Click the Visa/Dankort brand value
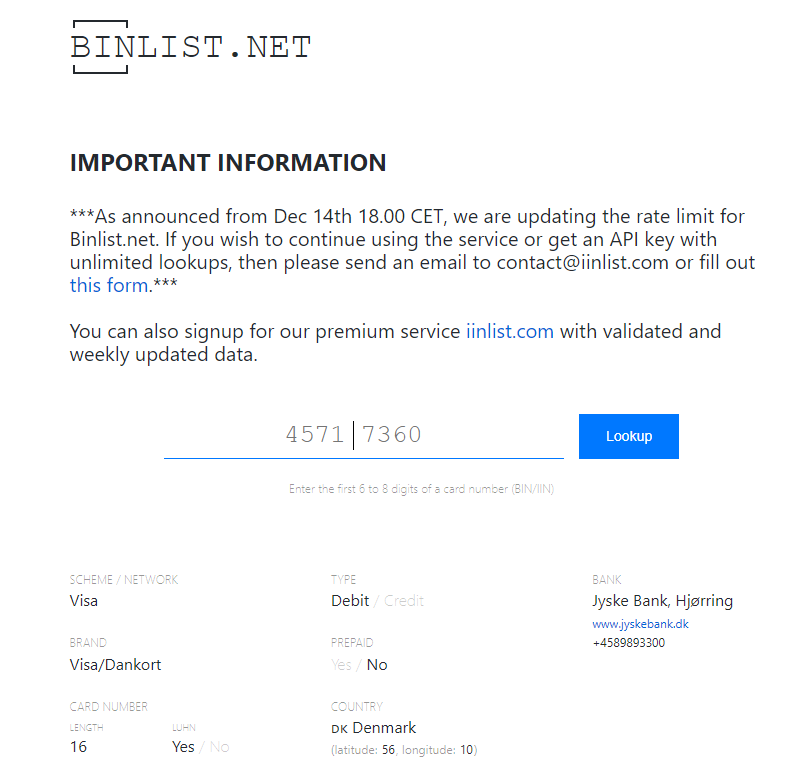 [x=115, y=665]
